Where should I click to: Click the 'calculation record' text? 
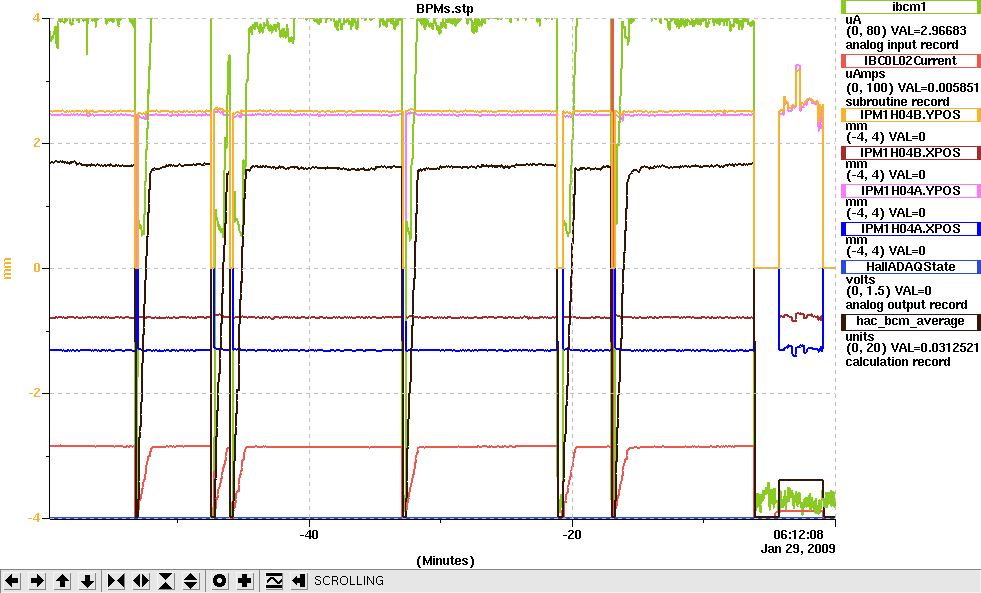coord(897,362)
